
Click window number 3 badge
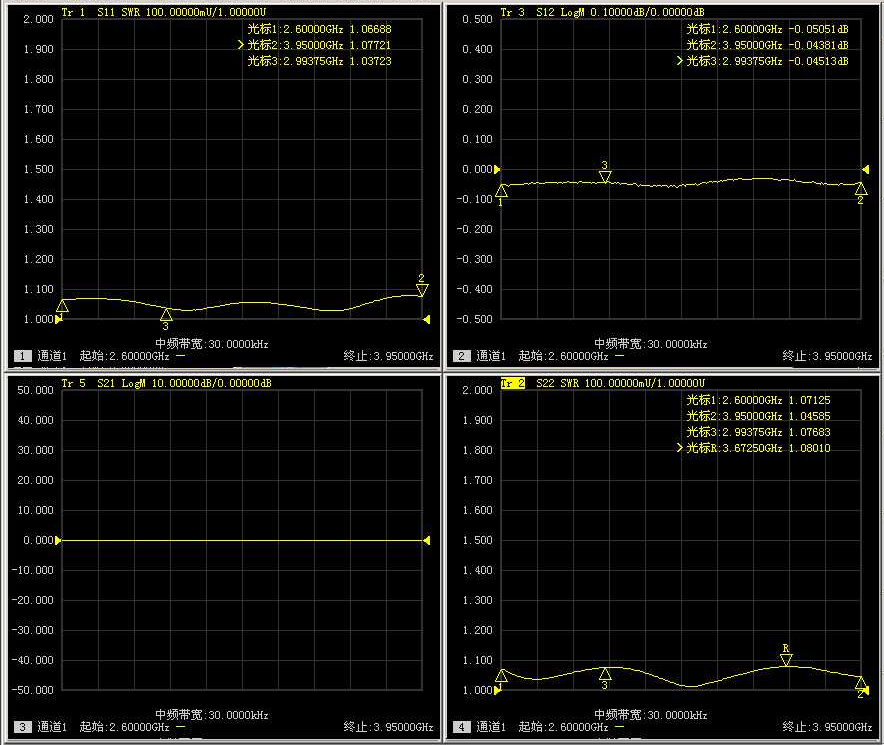click(23, 727)
